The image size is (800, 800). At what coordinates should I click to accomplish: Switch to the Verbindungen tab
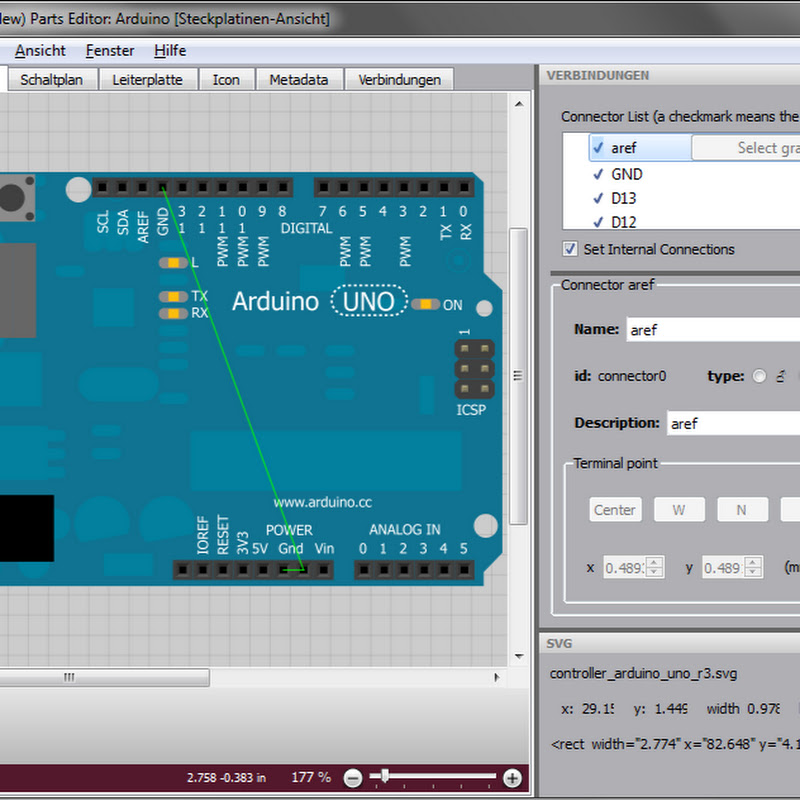point(399,80)
